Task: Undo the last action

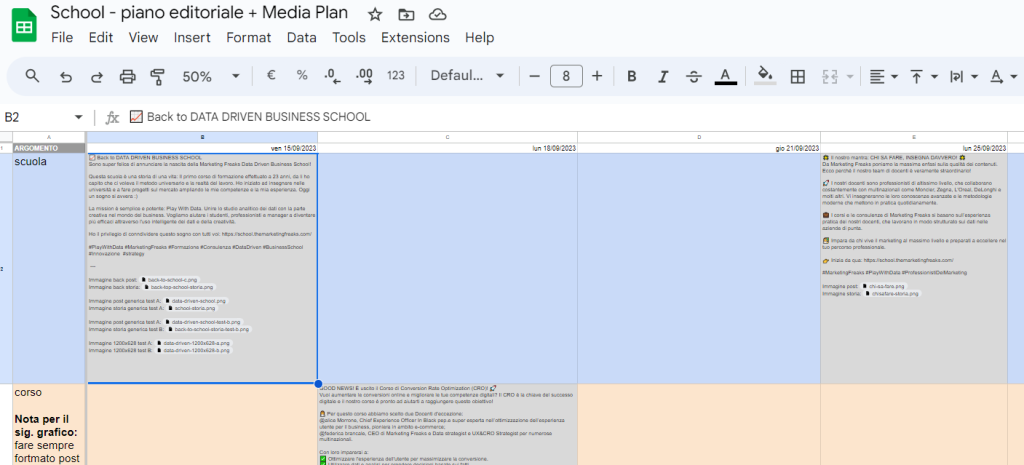Action: coord(65,76)
